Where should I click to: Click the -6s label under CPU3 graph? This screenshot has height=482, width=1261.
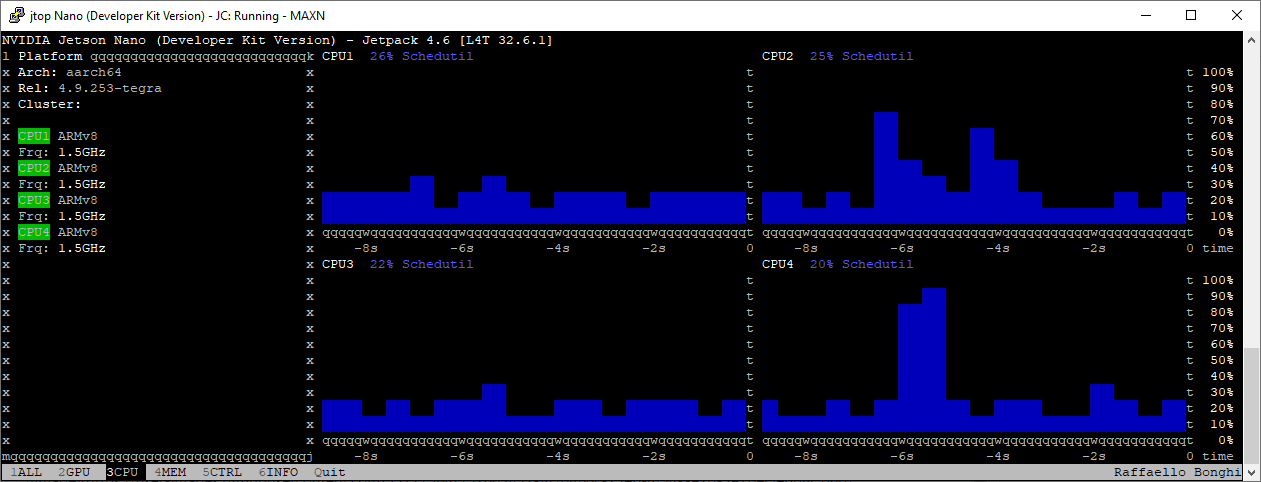(462, 456)
